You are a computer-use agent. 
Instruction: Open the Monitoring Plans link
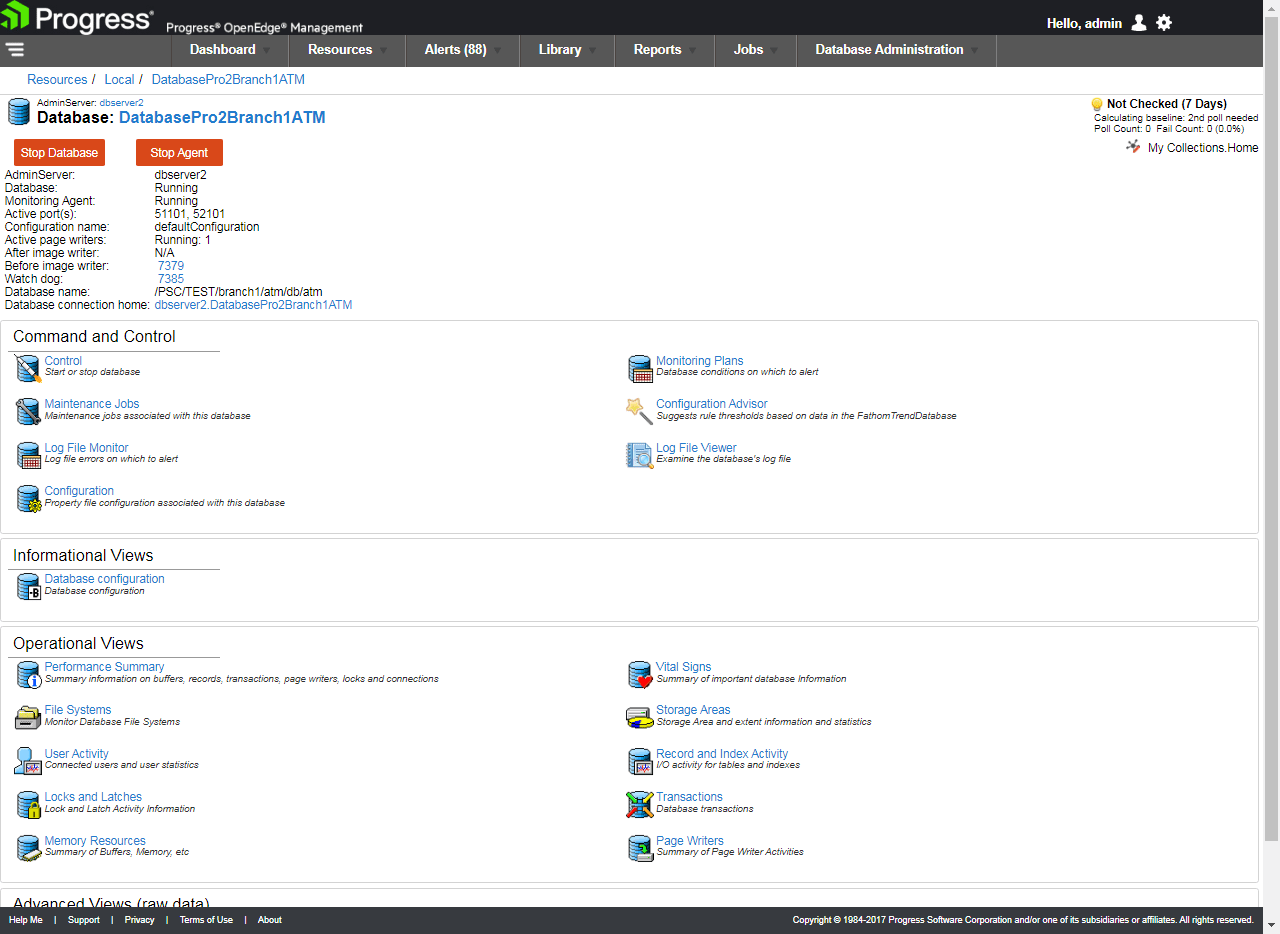[x=699, y=361]
